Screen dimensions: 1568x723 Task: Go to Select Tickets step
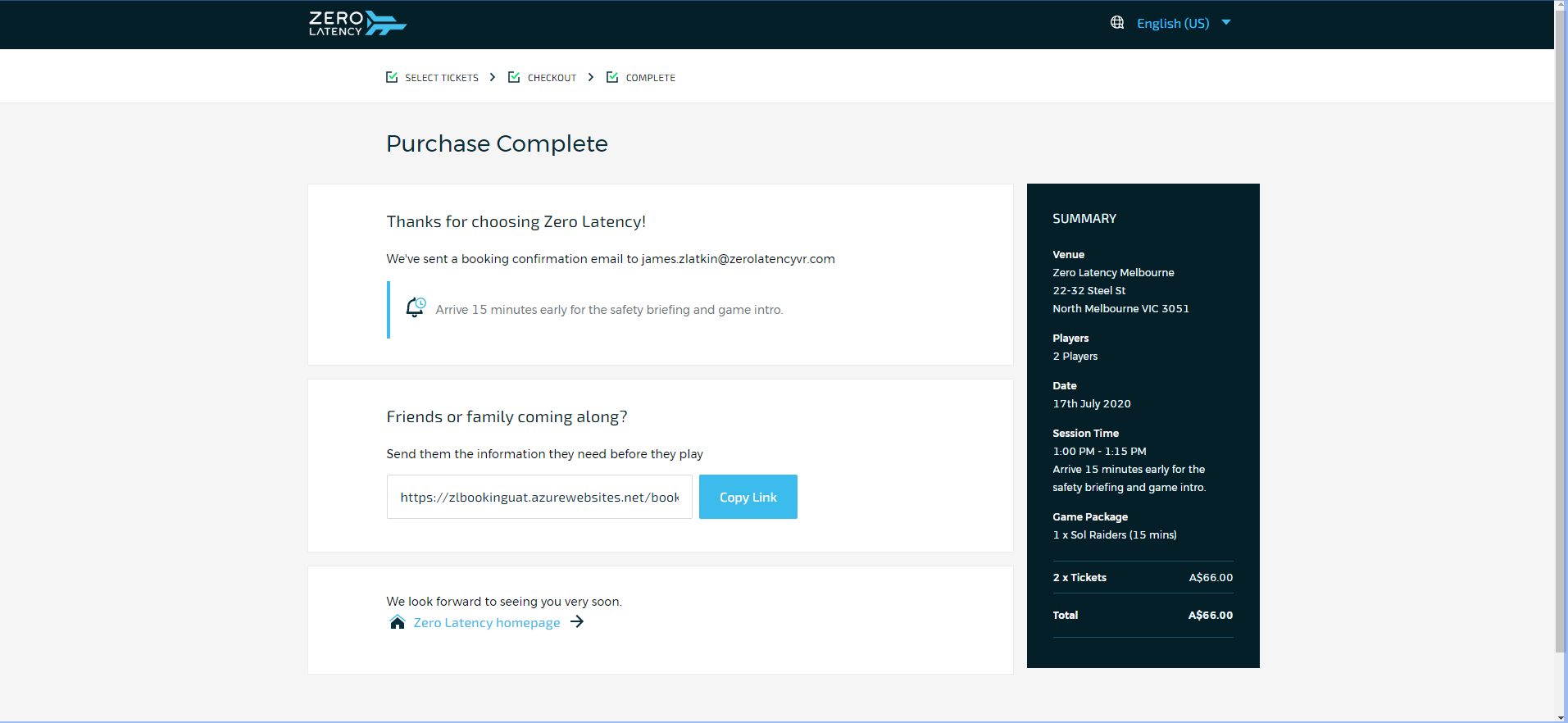point(442,78)
